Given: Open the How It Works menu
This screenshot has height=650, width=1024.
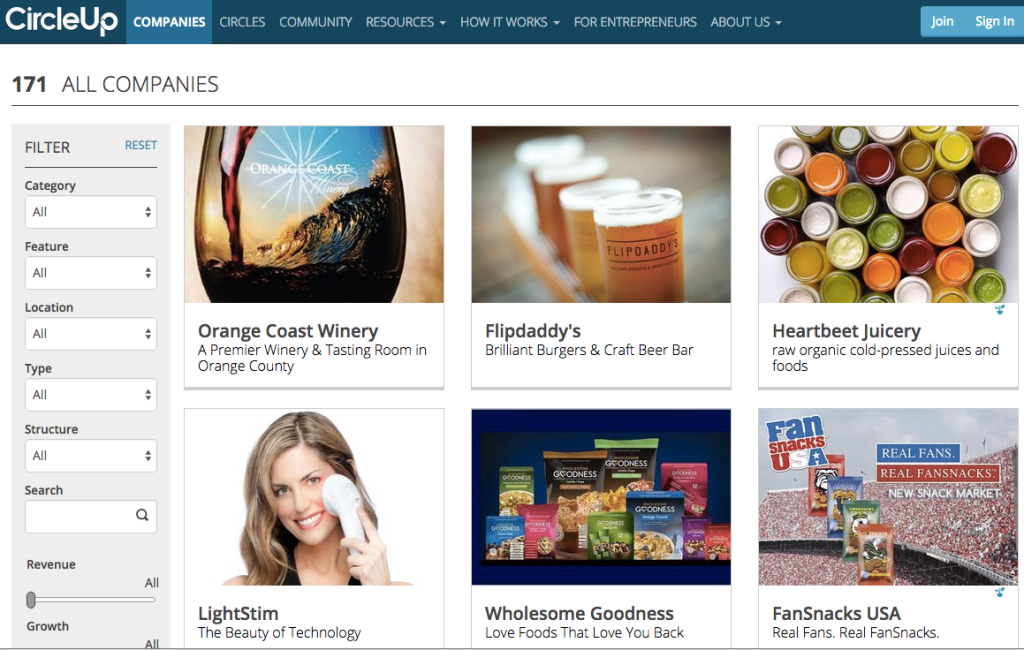Looking at the screenshot, I should tap(510, 22).
